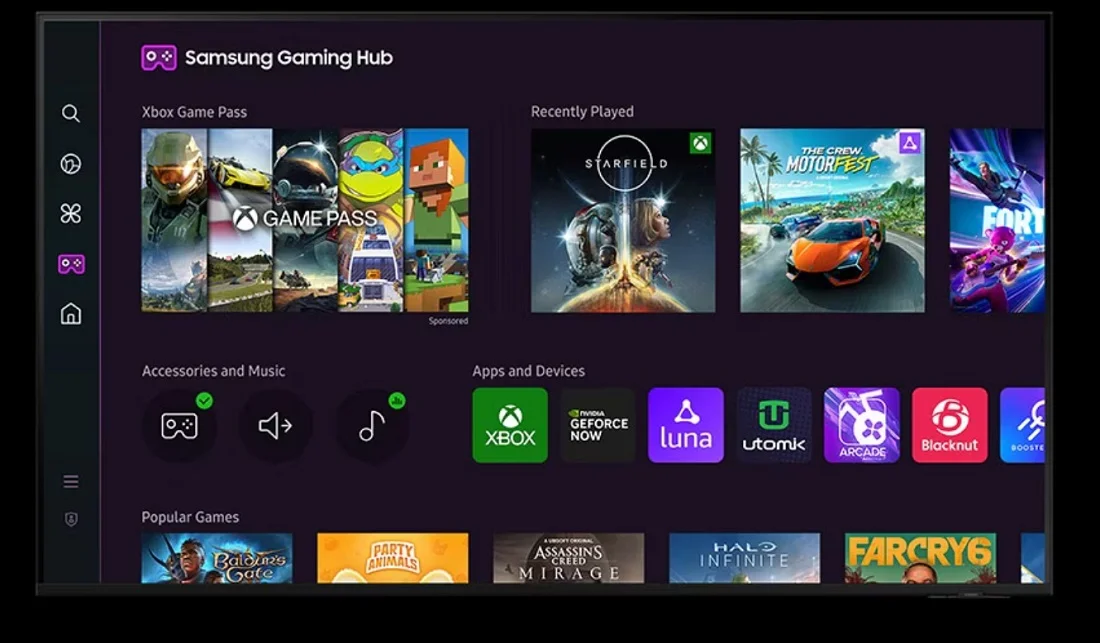This screenshot has height=643, width=1100.
Task: Resume Starfield from Recently Played
Action: coord(623,220)
